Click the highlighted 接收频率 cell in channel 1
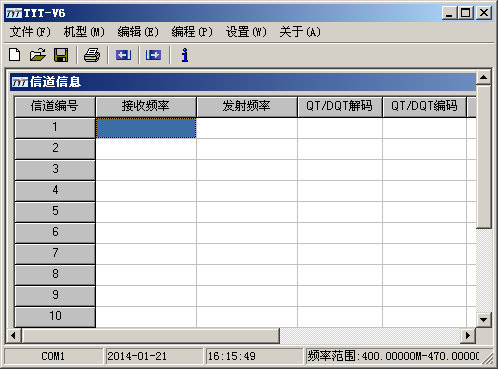Viewport: 498px width, 369px height. [x=146, y=128]
